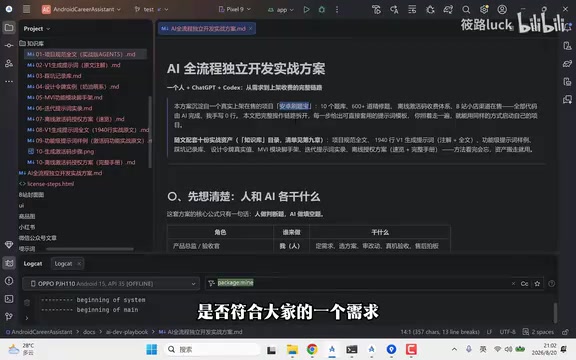Run the app configuration

click(306, 10)
